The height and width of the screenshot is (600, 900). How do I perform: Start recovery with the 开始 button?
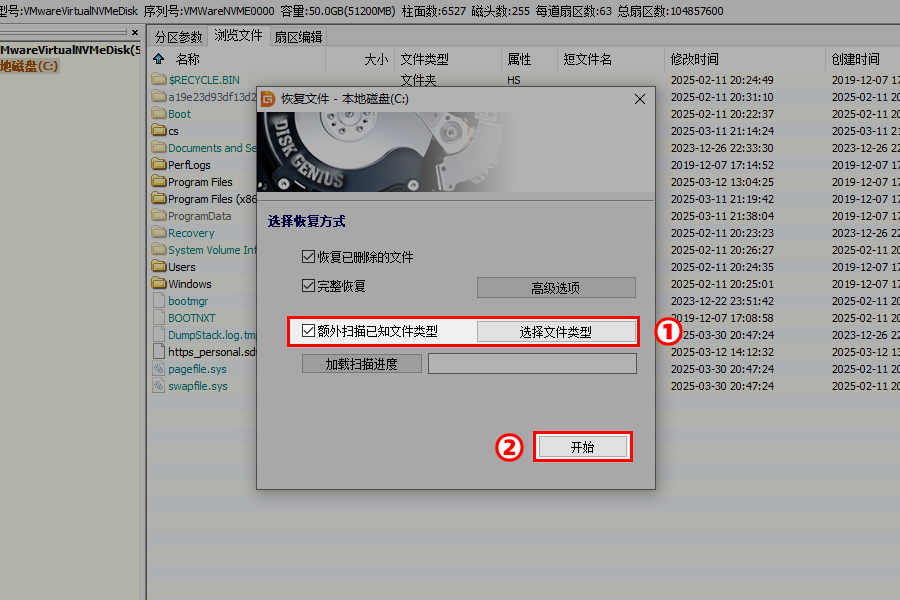583,447
